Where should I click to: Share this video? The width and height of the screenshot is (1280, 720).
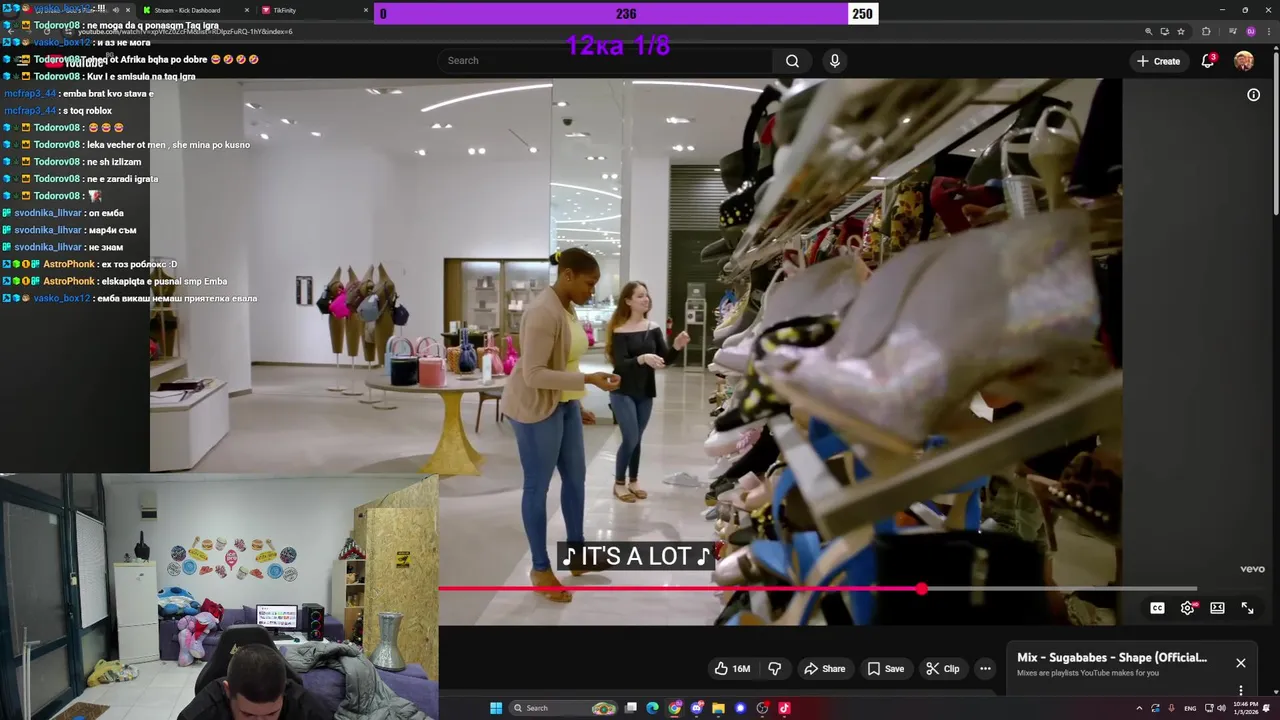[825, 669]
